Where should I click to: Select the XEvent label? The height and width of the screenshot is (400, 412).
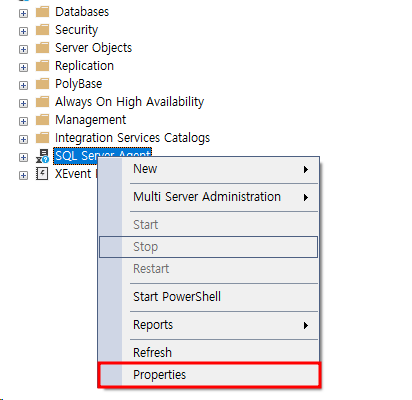(73, 174)
